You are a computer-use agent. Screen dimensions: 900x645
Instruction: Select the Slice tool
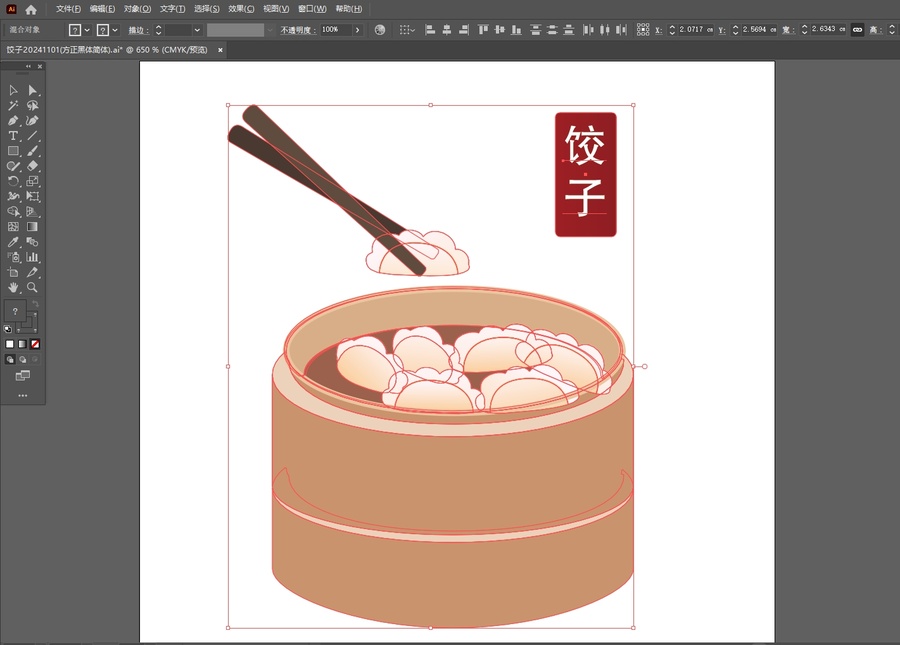pyautogui.click(x=32, y=273)
